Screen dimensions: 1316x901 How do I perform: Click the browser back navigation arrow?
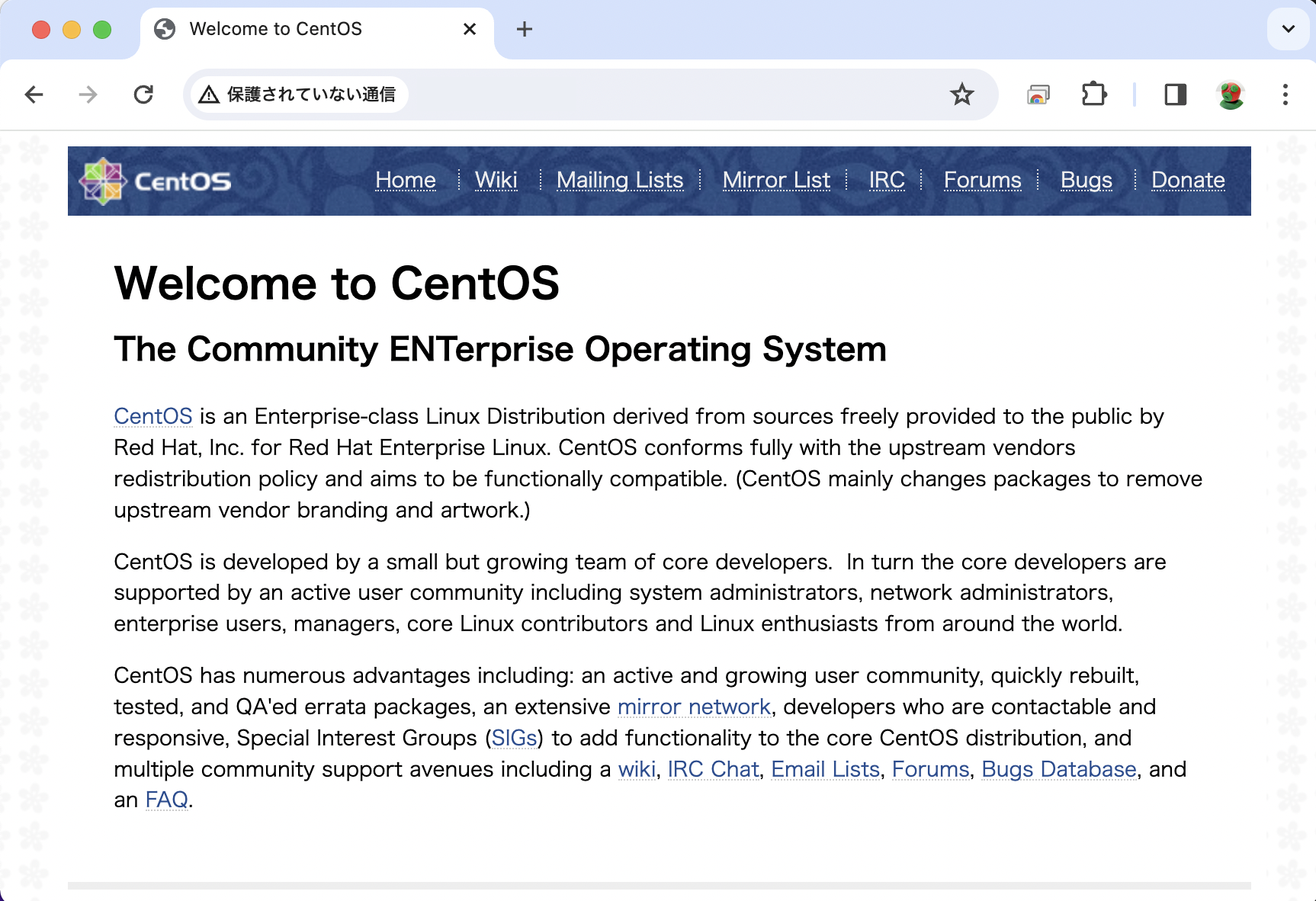pos(34,94)
